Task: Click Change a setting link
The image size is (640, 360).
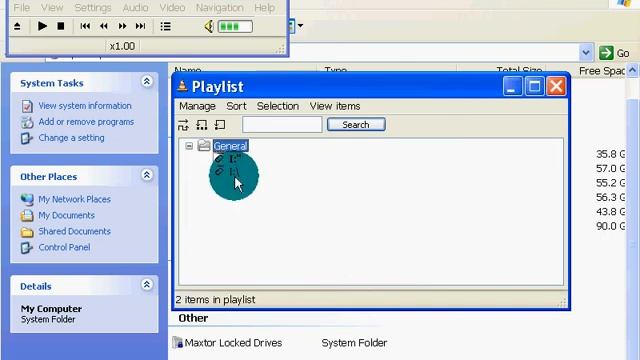Action: pyautogui.click(x=71, y=138)
